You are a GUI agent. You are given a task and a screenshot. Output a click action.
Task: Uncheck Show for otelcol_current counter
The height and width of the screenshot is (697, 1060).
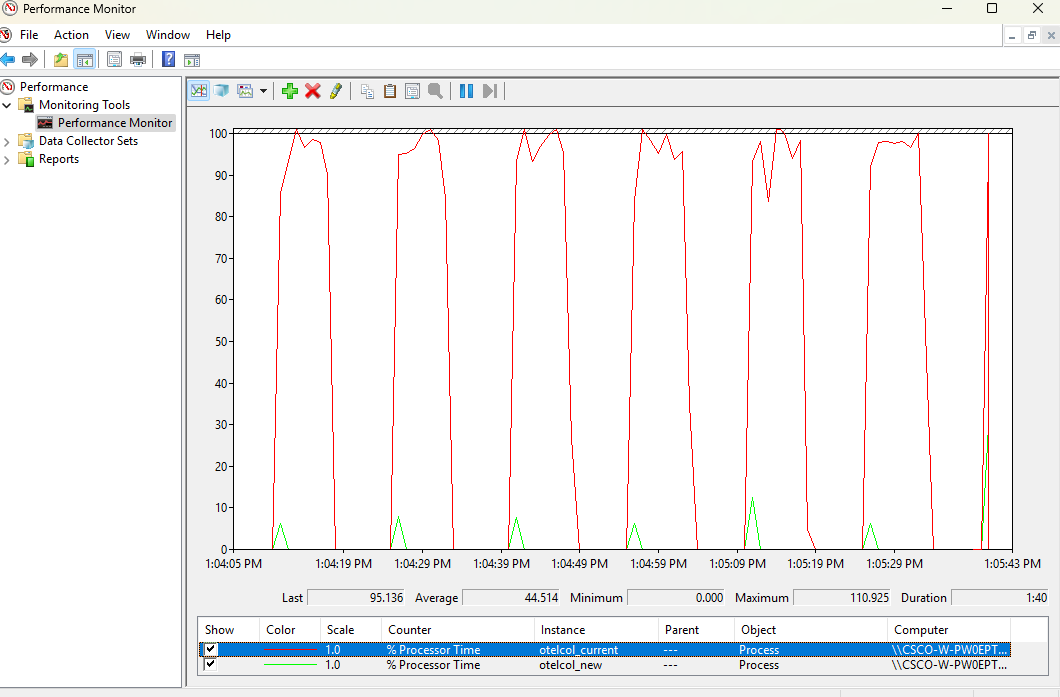(211, 650)
